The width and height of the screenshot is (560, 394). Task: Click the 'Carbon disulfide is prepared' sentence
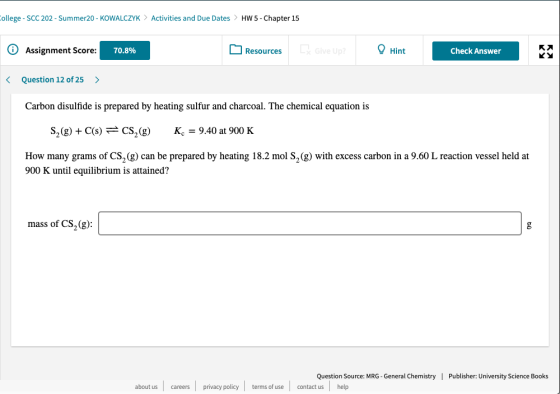197,106
